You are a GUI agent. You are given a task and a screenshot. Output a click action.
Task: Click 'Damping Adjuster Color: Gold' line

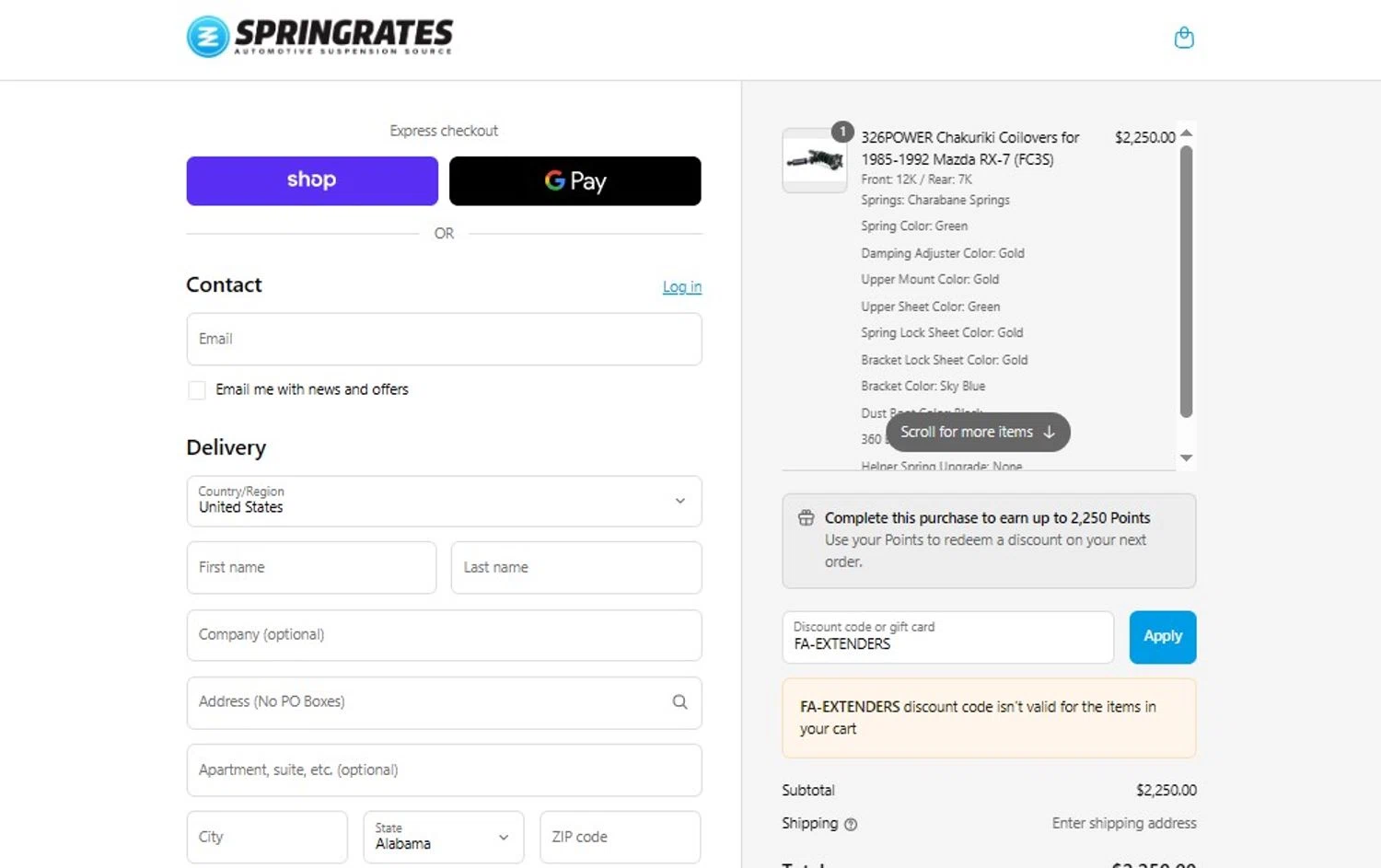pos(943,253)
